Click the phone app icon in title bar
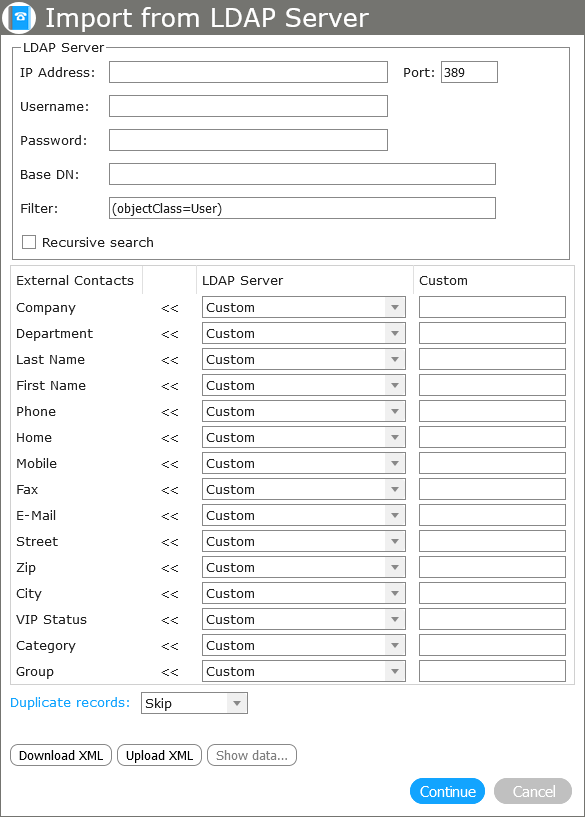 click(x=19, y=18)
